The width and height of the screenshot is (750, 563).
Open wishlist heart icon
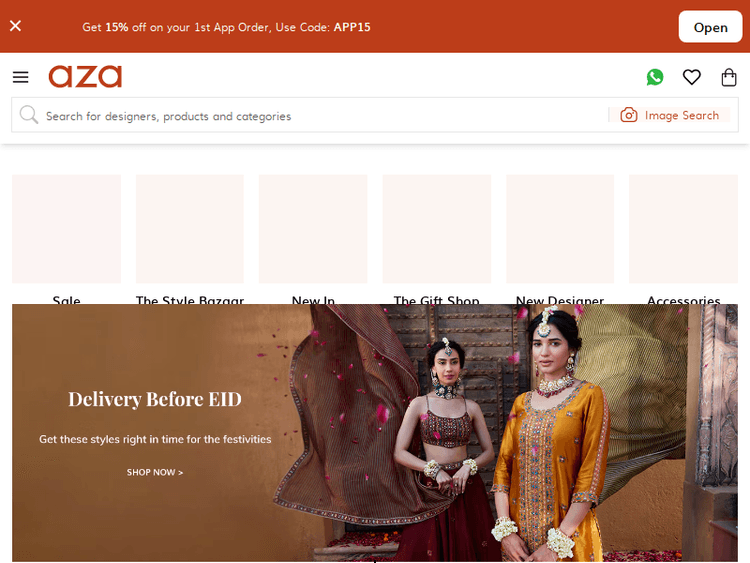click(x=692, y=77)
